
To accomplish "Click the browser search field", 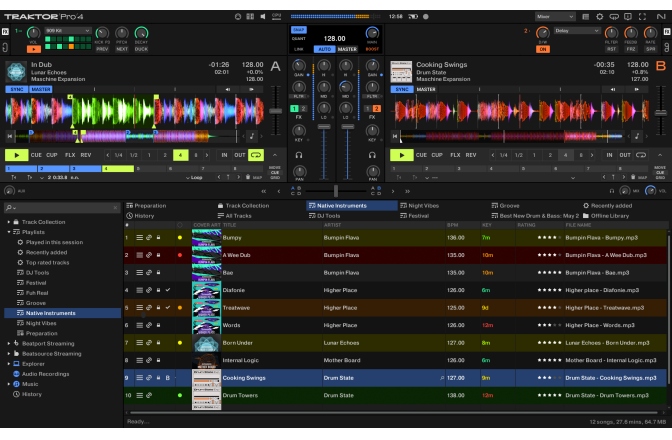I will pos(62,208).
